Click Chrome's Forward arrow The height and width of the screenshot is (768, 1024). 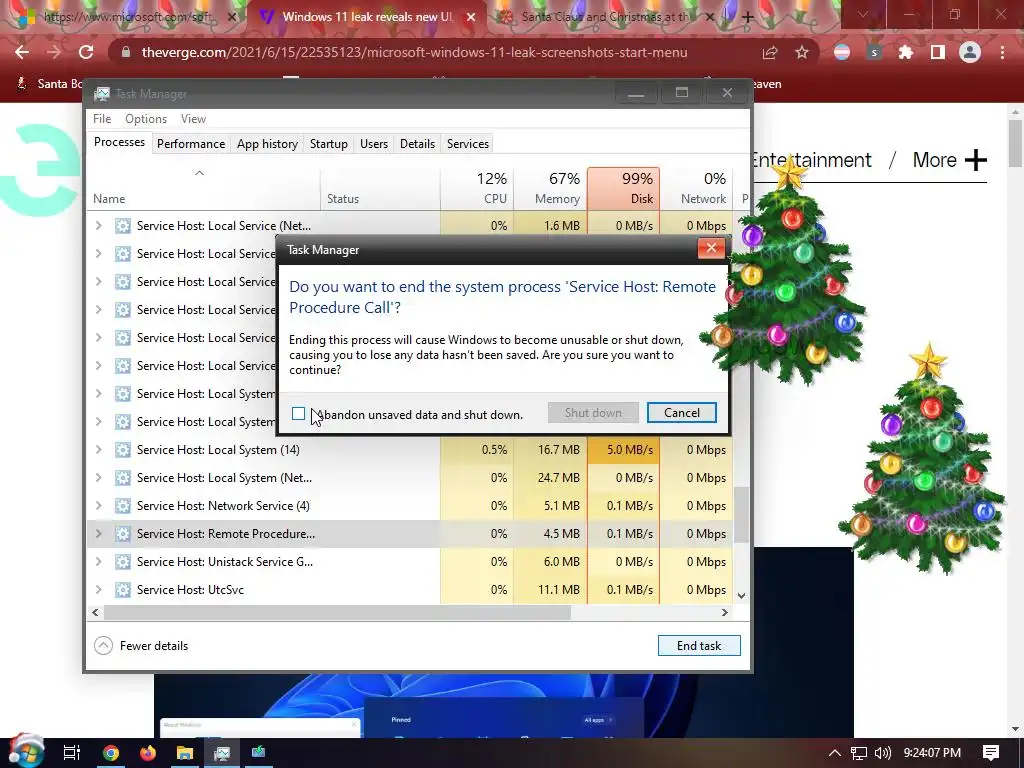pyautogui.click(x=54, y=52)
